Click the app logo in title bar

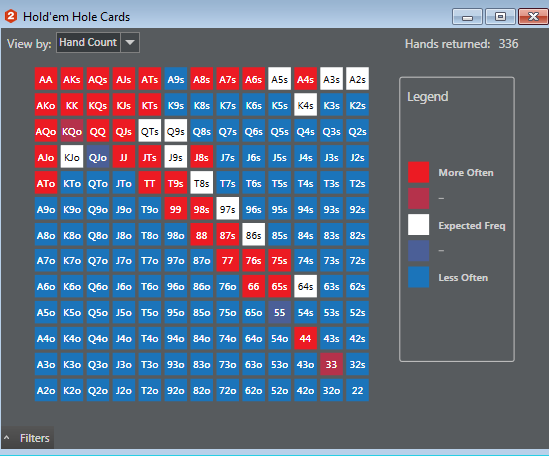11,16
